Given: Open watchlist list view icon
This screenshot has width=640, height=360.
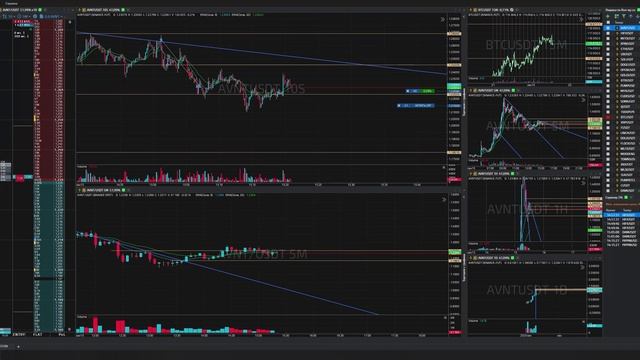Looking at the screenshot, I should (617, 16).
